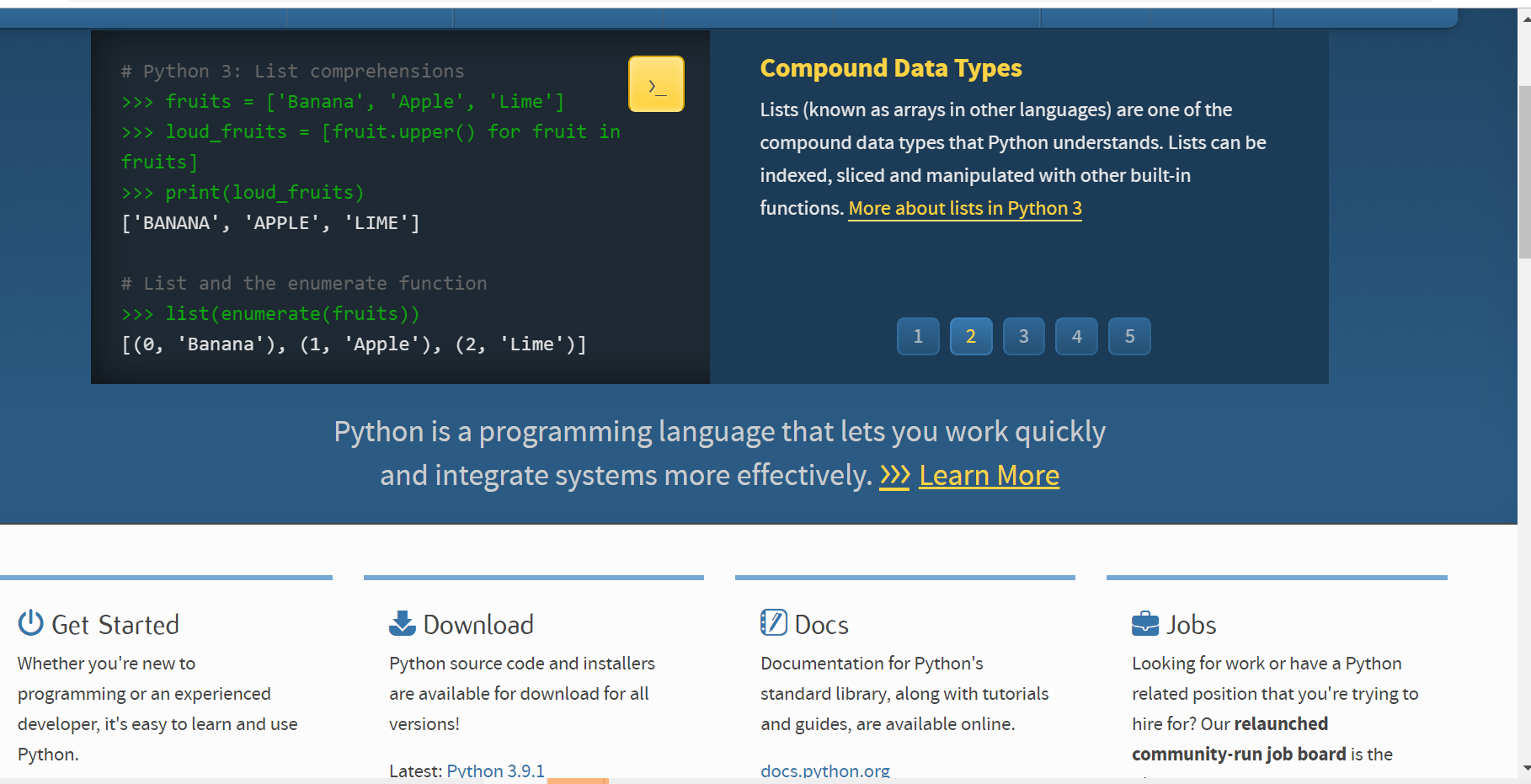The width and height of the screenshot is (1531, 784).
Task: Click the comment '# List and the enumerate function'
Action: [304, 284]
